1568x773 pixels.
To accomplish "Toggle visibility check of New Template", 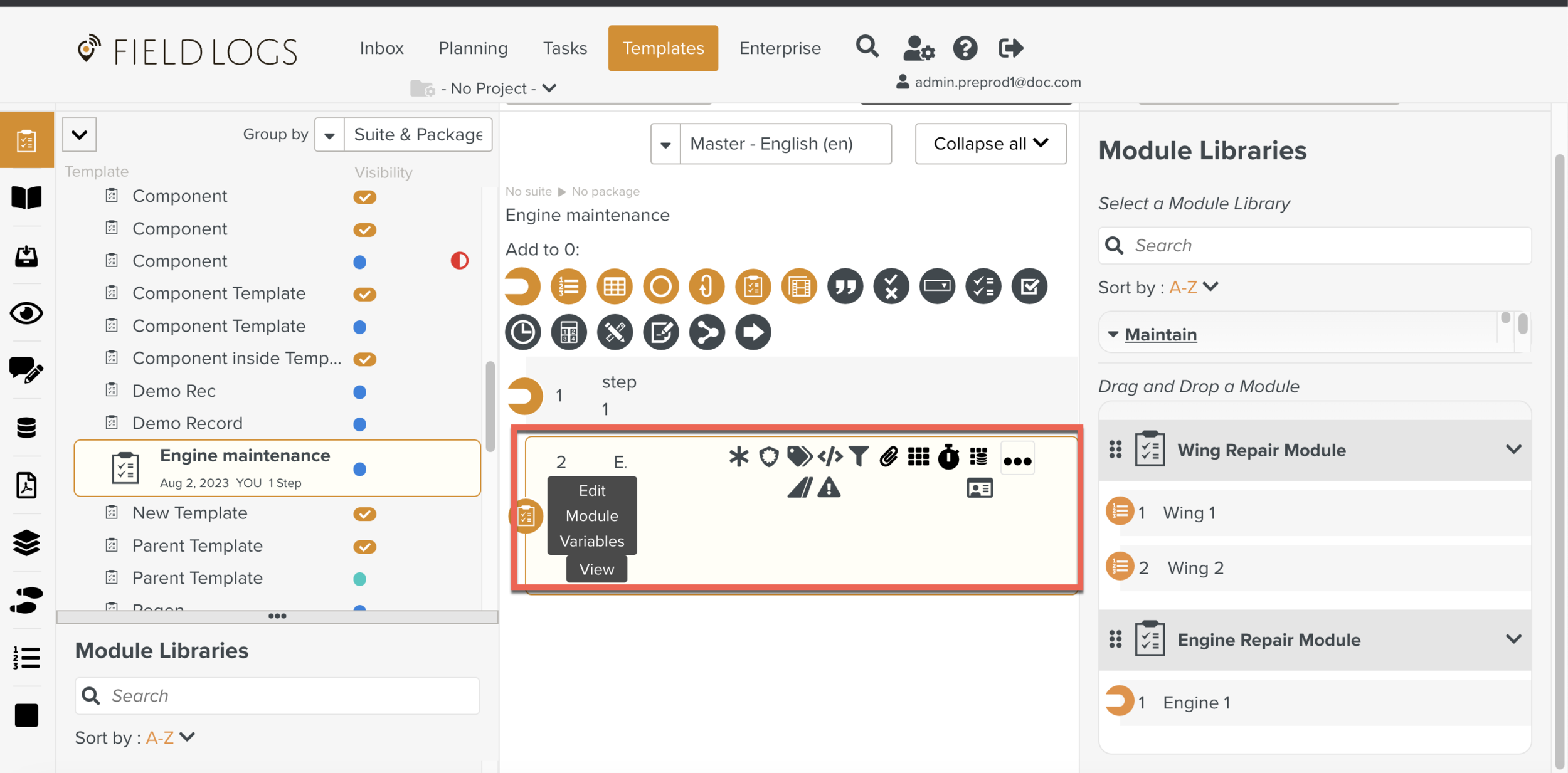I will 364,514.
